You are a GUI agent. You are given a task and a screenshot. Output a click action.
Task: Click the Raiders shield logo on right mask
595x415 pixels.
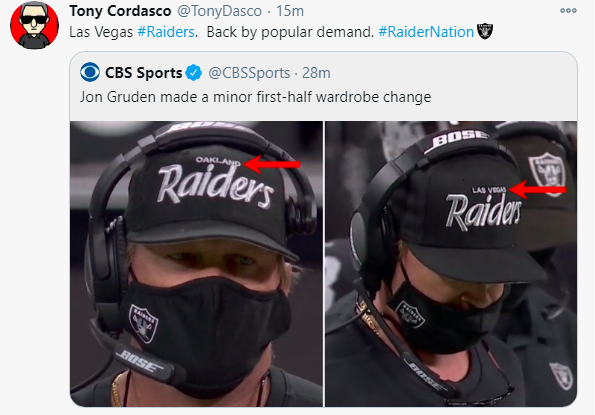click(410, 314)
